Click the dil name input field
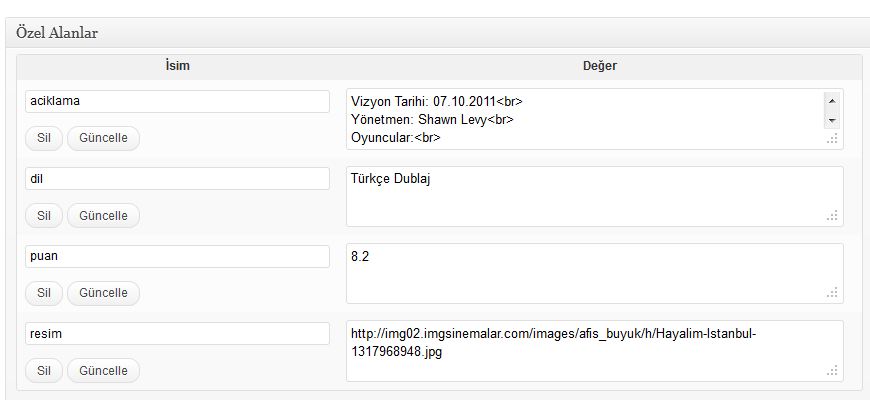Viewport: 870px width, 400px height. tap(177, 179)
